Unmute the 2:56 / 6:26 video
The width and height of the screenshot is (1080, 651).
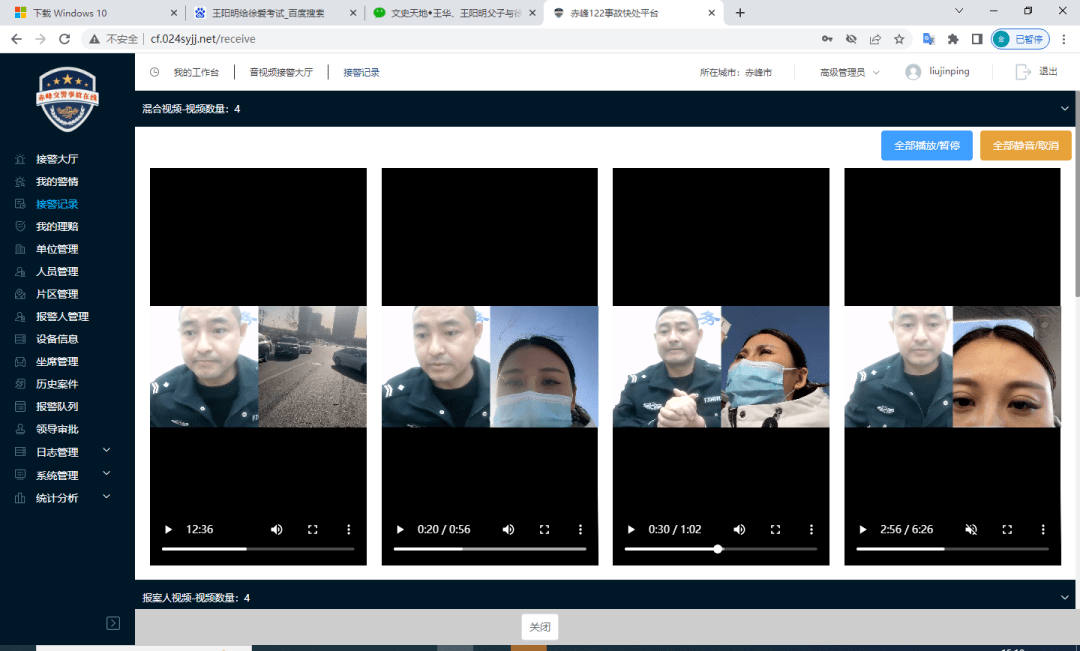(x=971, y=530)
